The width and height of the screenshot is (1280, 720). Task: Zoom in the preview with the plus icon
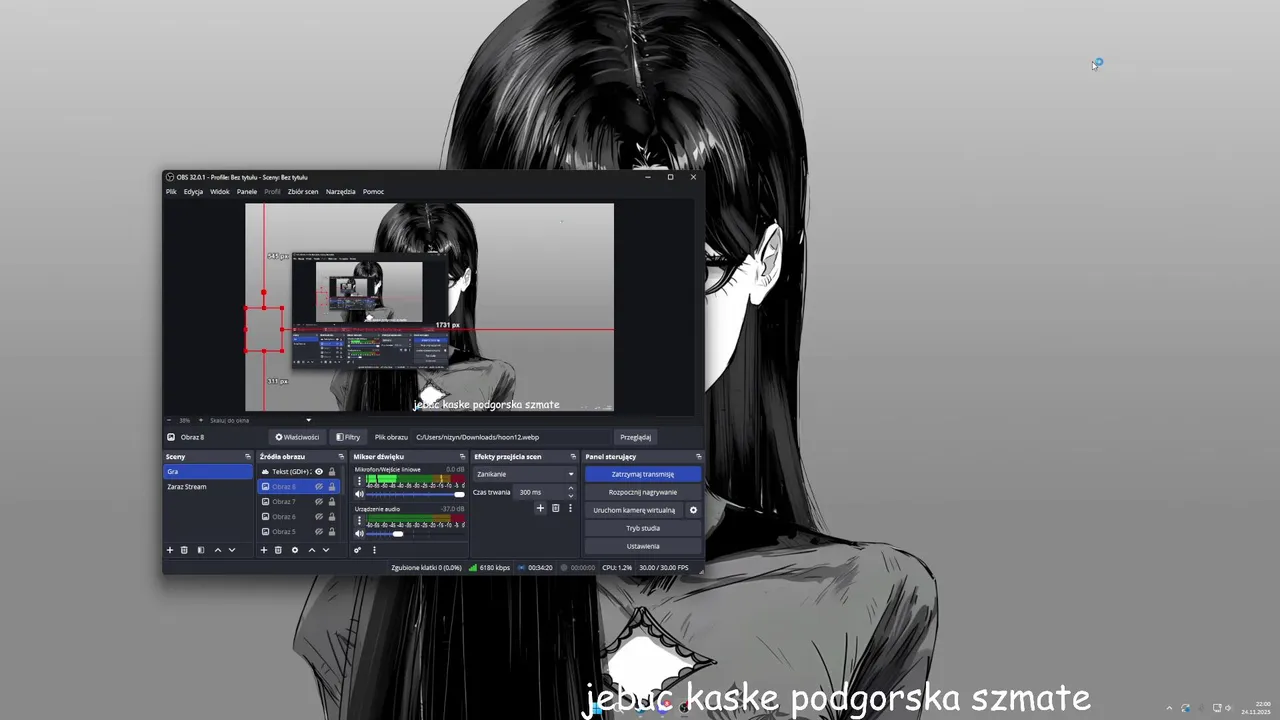(200, 420)
